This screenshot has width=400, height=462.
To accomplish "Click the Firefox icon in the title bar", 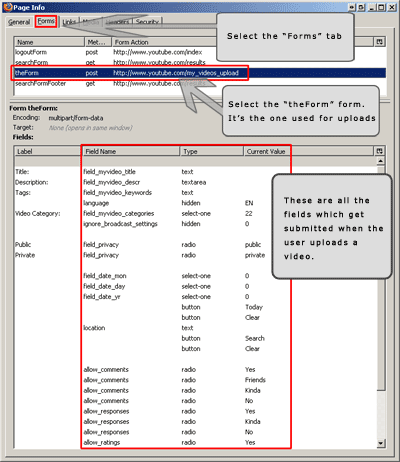I will [8, 7].
